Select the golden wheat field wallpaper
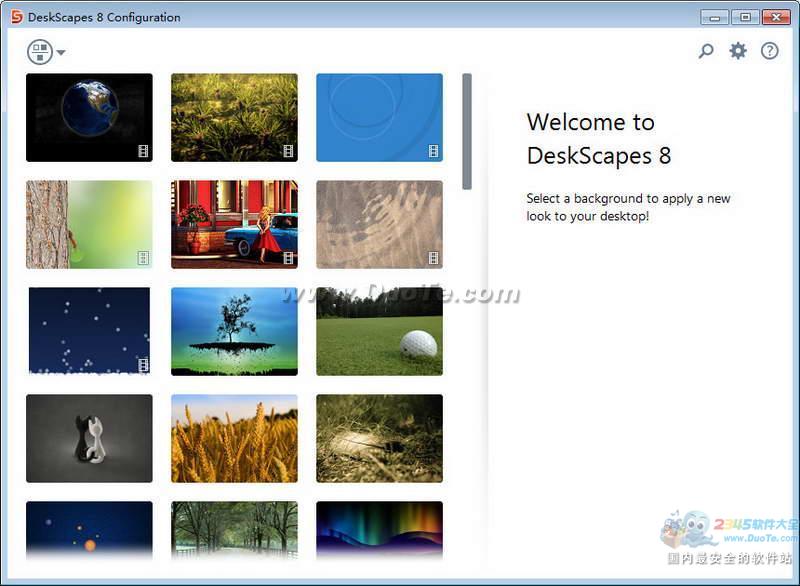Screen dimensions: 800x586 point(234,439)
